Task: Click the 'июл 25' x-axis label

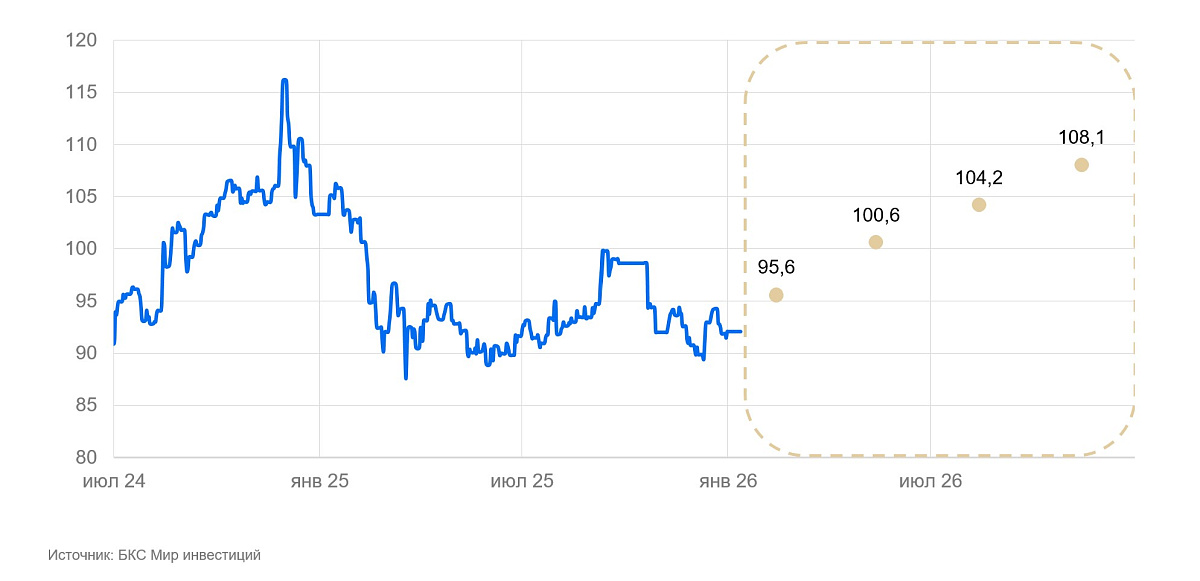Action: tap(522, 481)
